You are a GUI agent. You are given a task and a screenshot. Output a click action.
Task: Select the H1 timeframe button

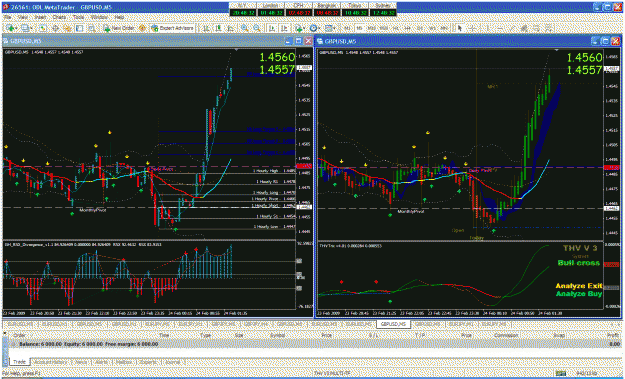pyautogui.click(x=395, y=28)
